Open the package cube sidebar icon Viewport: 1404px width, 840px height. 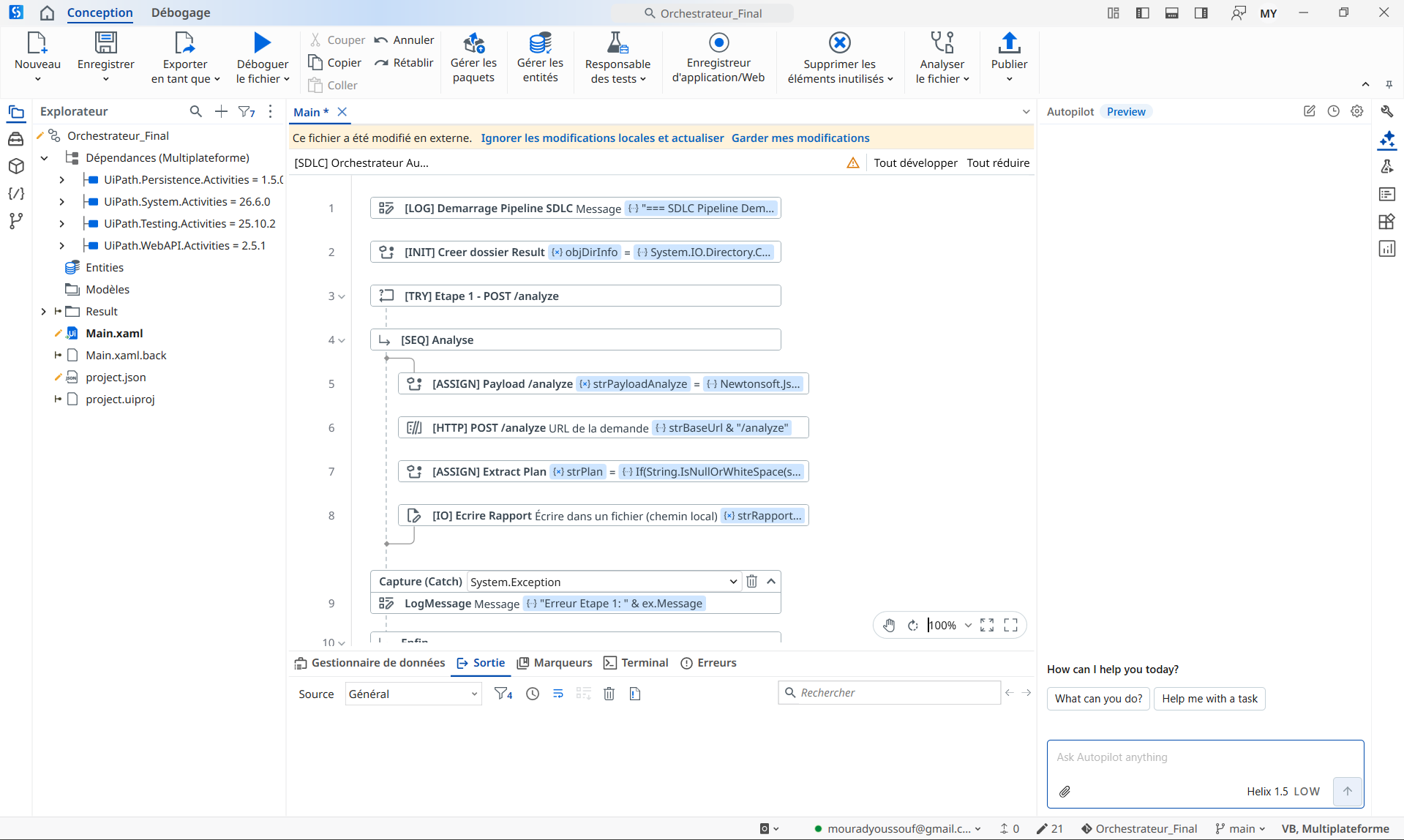(x=16, y=166)
